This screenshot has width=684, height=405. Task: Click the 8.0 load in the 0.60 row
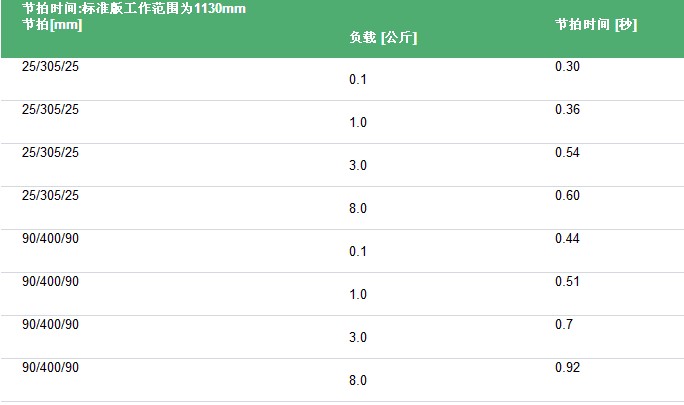[358, 208]
